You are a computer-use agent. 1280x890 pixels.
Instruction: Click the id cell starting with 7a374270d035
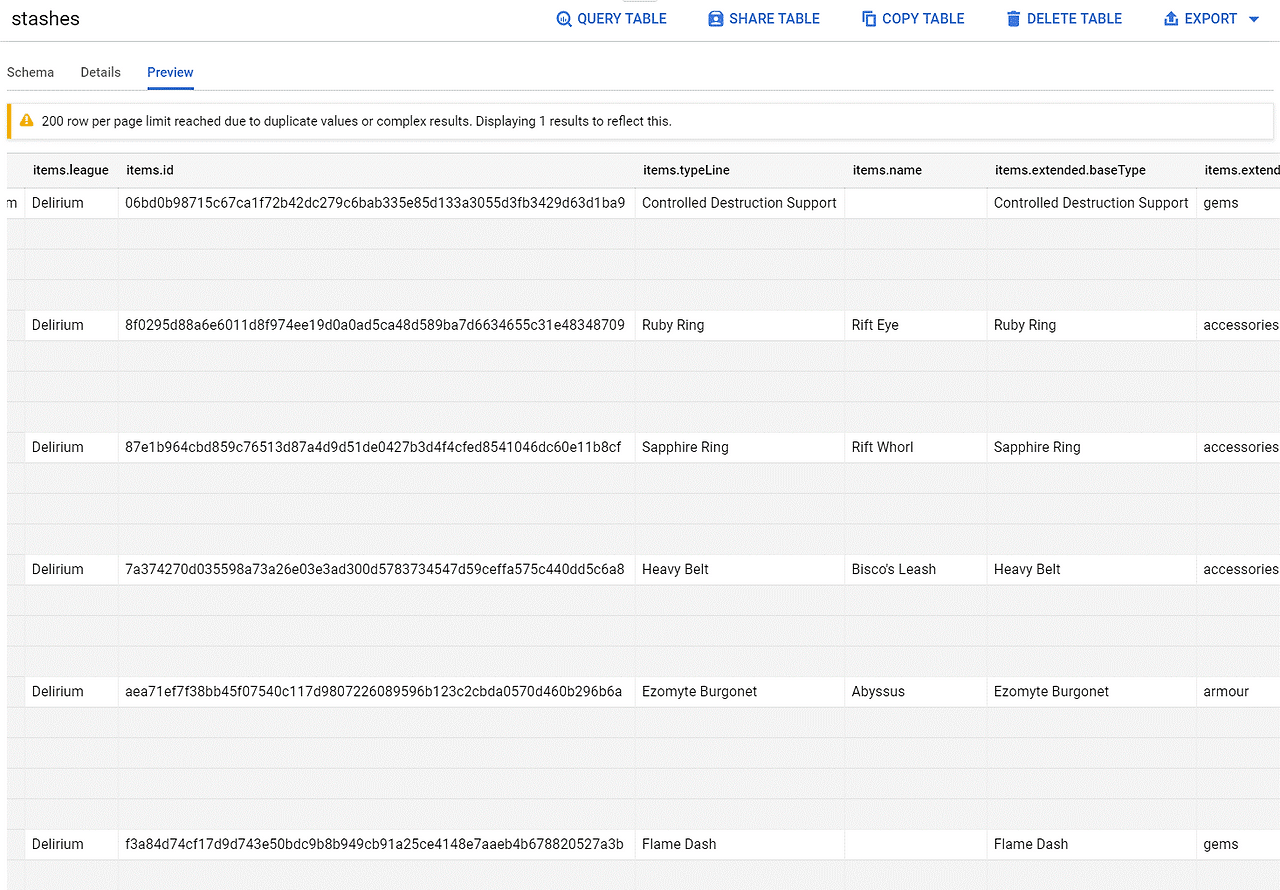tap(377, 569)
